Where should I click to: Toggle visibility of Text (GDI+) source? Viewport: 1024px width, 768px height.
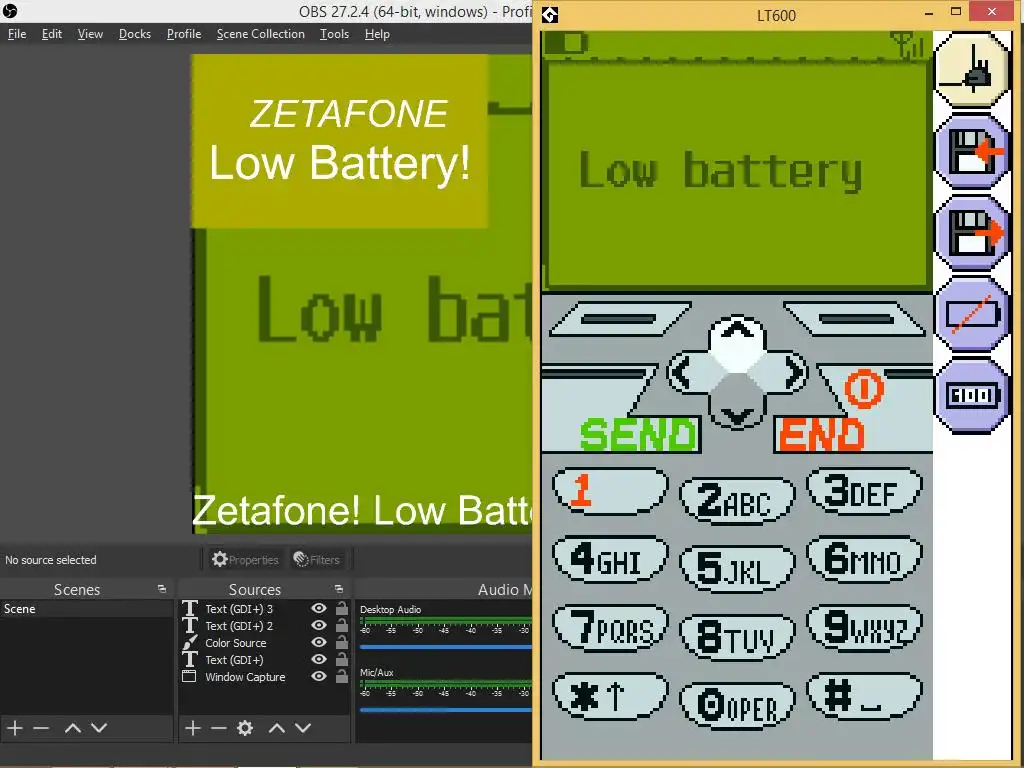click(319, 659)
